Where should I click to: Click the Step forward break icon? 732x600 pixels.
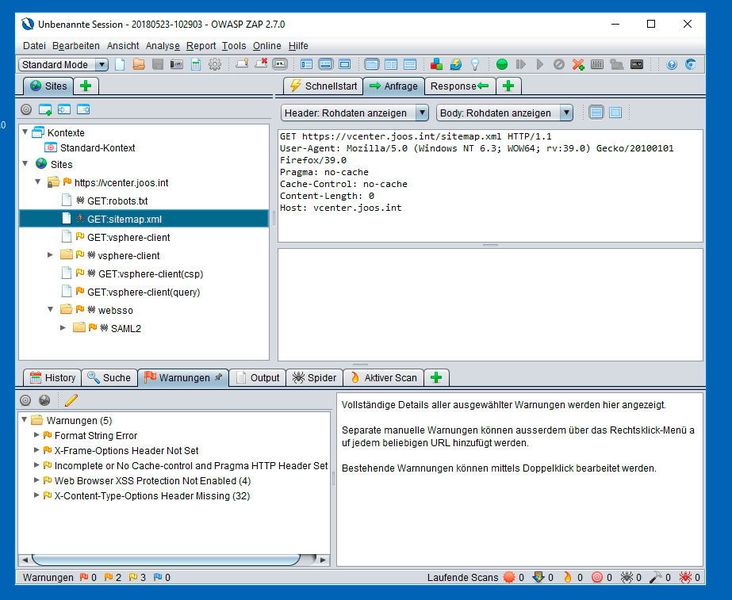521,64
